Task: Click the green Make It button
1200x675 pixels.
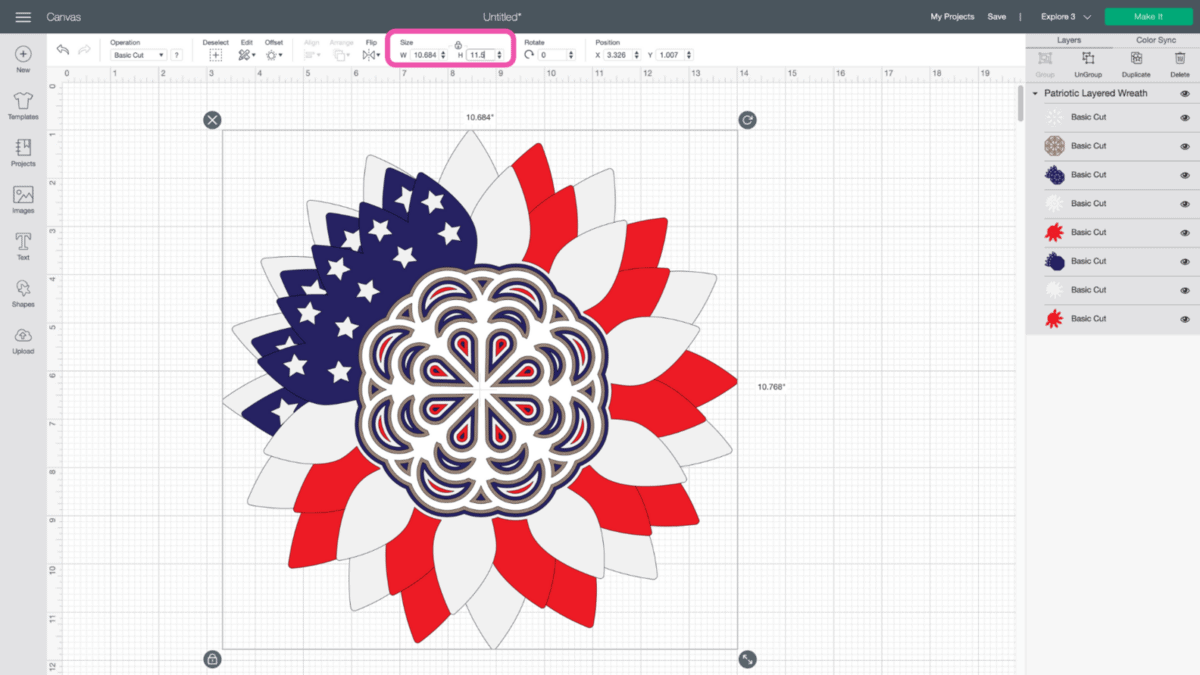Action: coord(1149,17)
